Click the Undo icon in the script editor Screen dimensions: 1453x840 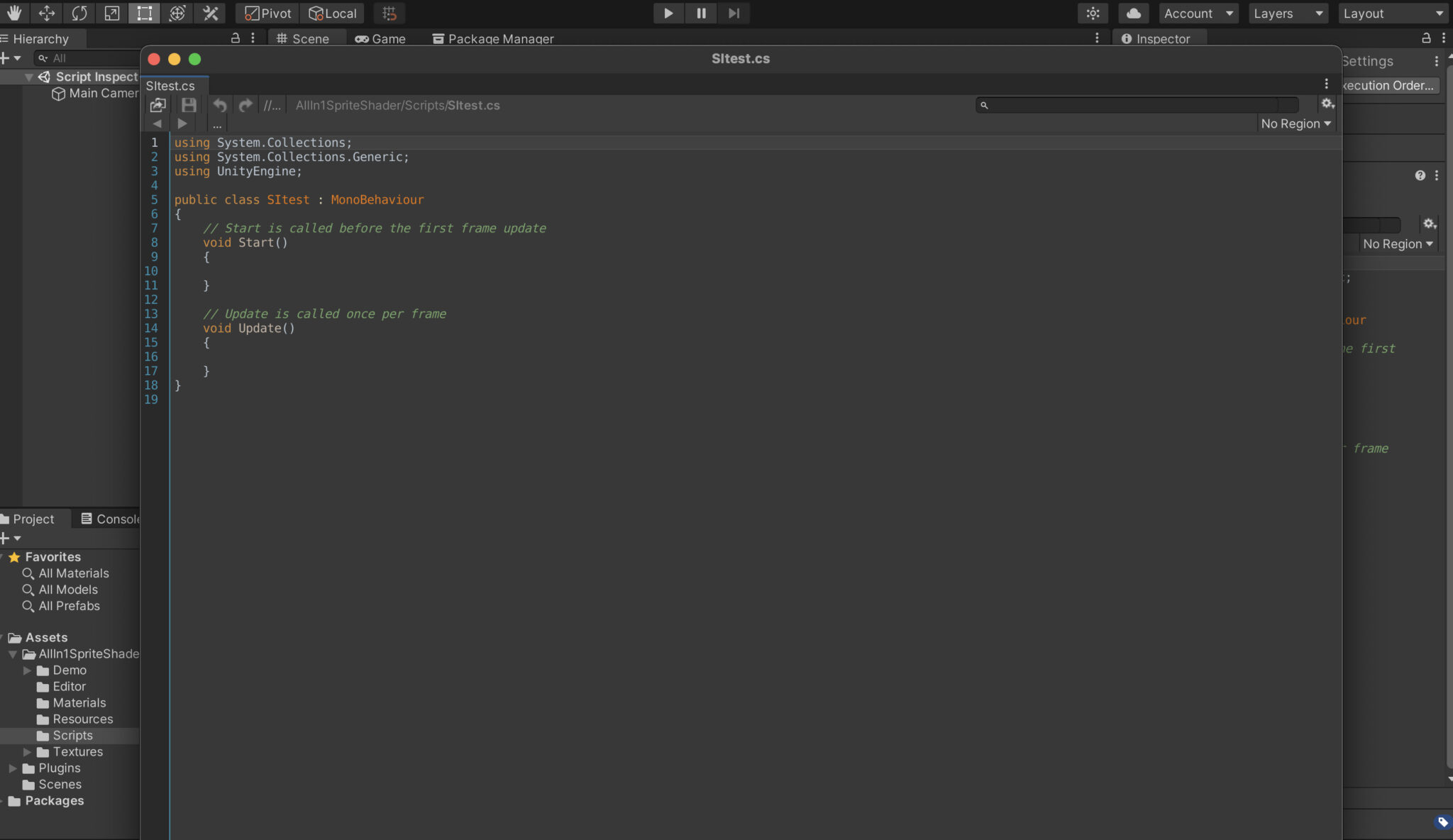[219, 104]
